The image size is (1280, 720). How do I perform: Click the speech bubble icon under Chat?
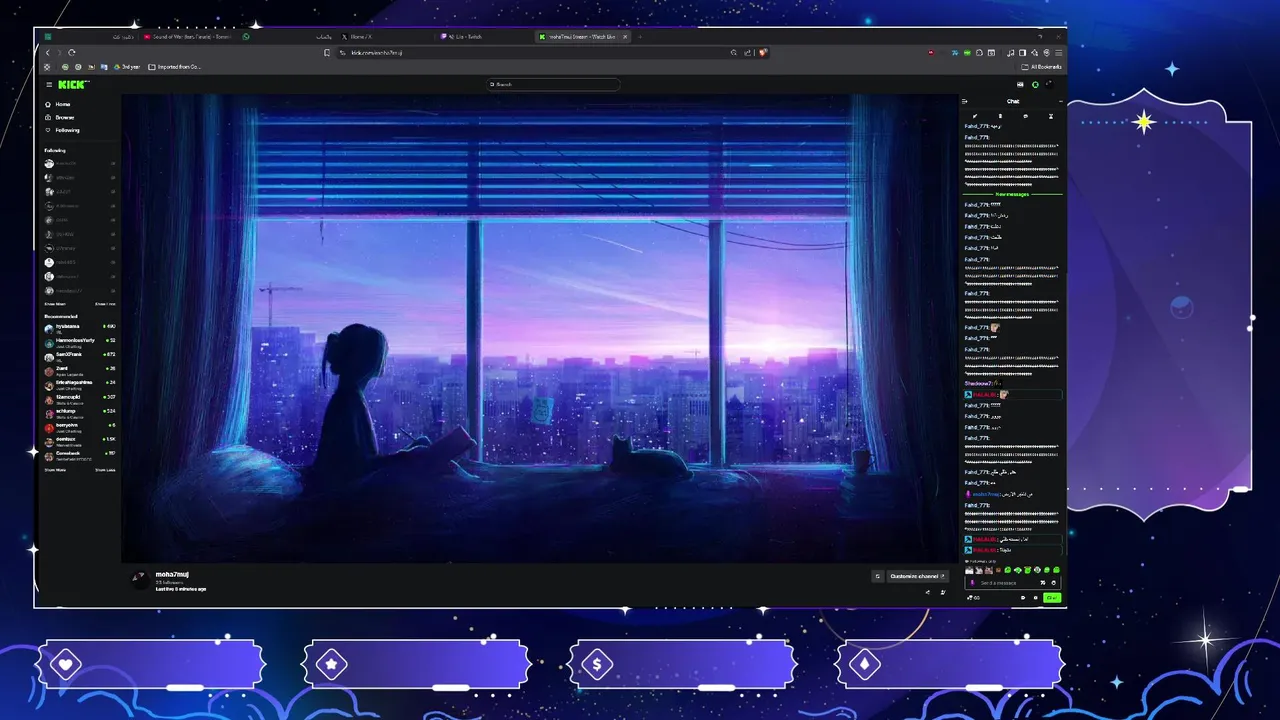pos(1025,116)
